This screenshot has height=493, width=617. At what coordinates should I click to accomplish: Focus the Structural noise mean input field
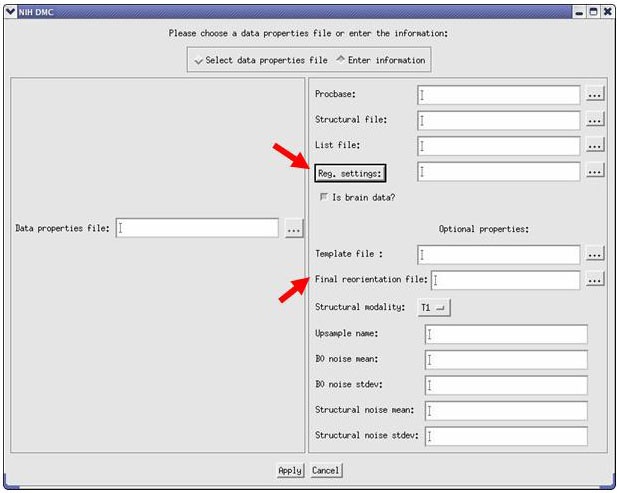click(x=506, y=411)
